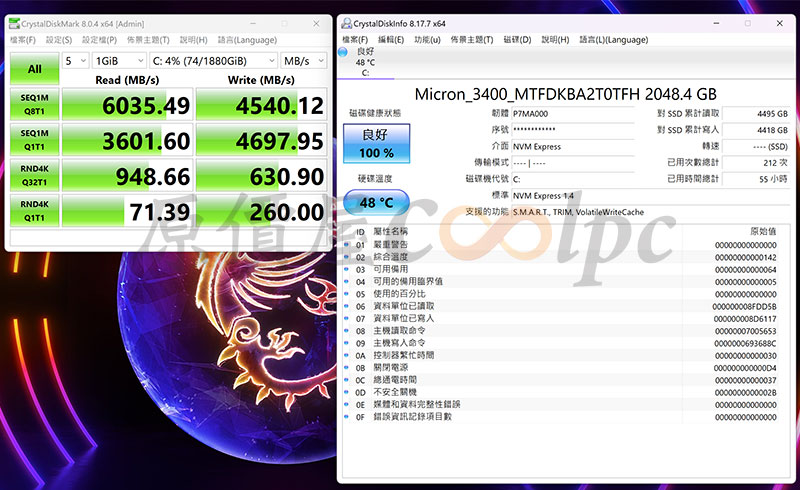Click the interface field NVM Express

[x=572, y=146]
